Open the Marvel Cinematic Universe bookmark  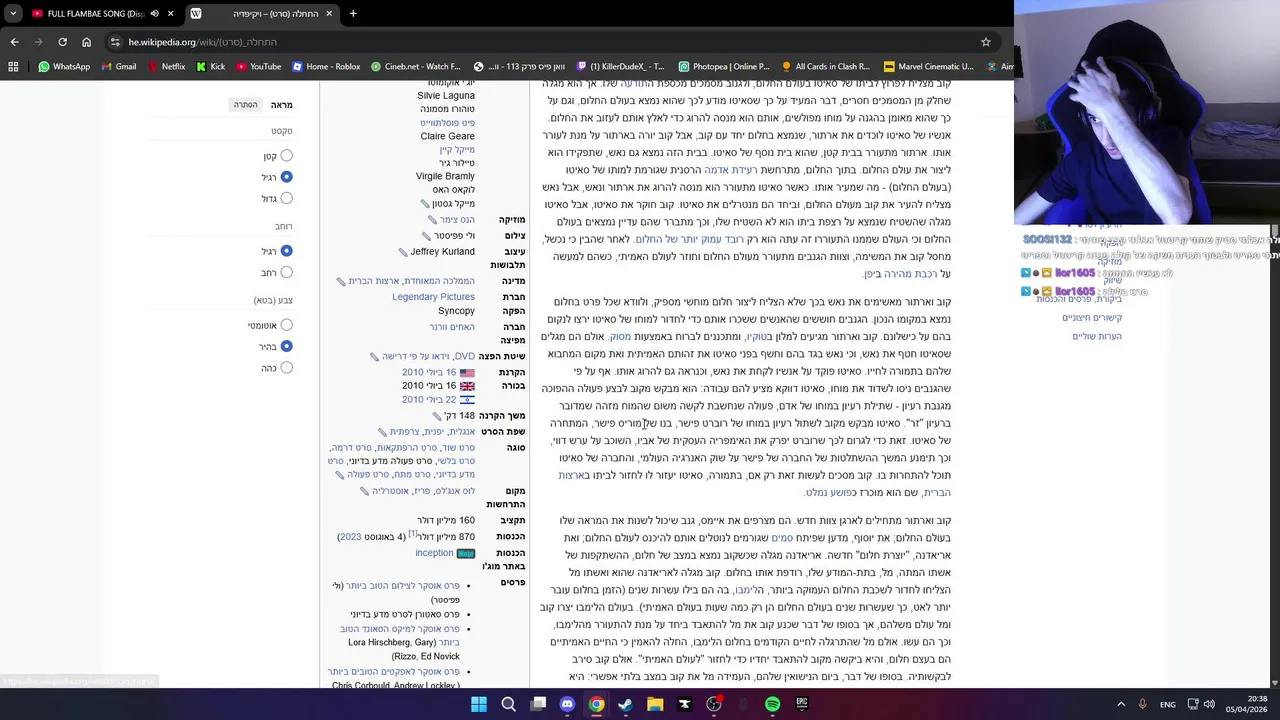click(x=927, y=67)
